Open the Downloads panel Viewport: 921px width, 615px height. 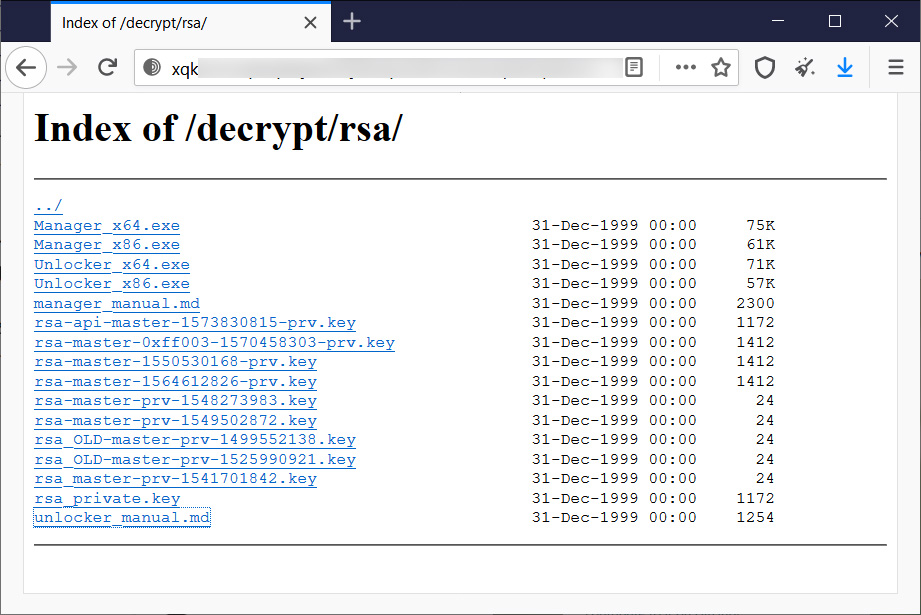[x=845, y=67]
